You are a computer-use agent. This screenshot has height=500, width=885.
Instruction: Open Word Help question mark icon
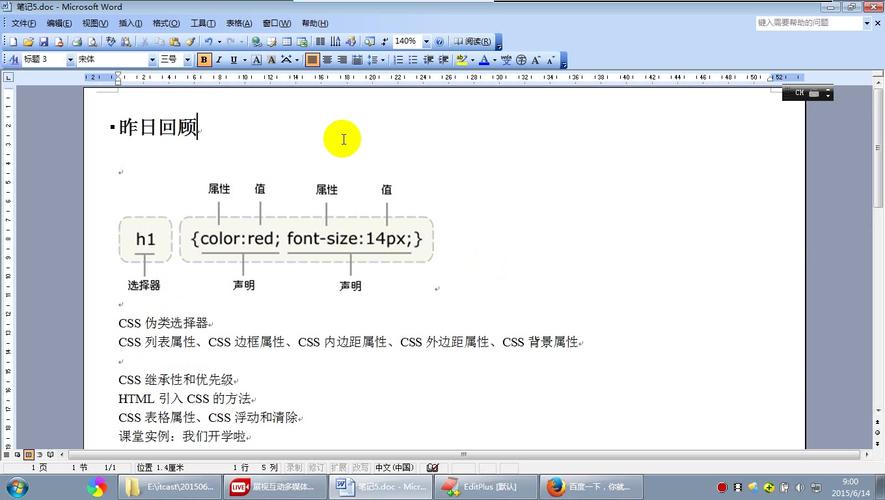pos(439,41)
